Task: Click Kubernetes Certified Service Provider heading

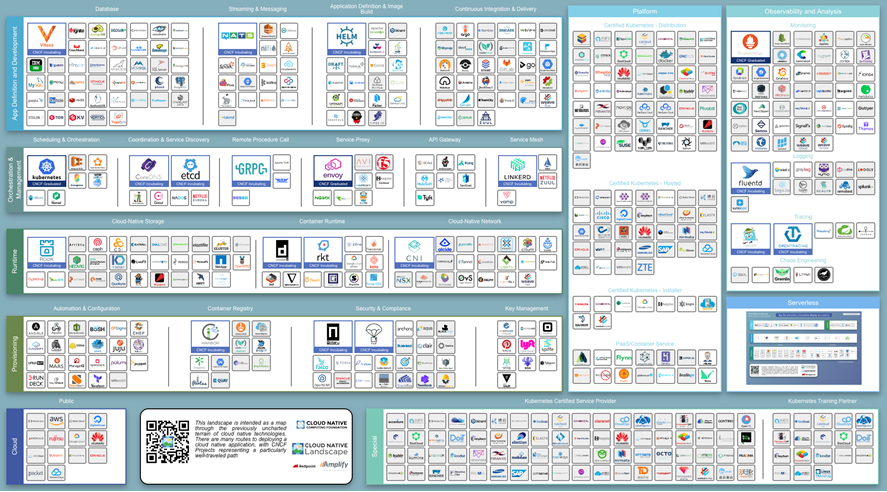Action: coord(570,401)
